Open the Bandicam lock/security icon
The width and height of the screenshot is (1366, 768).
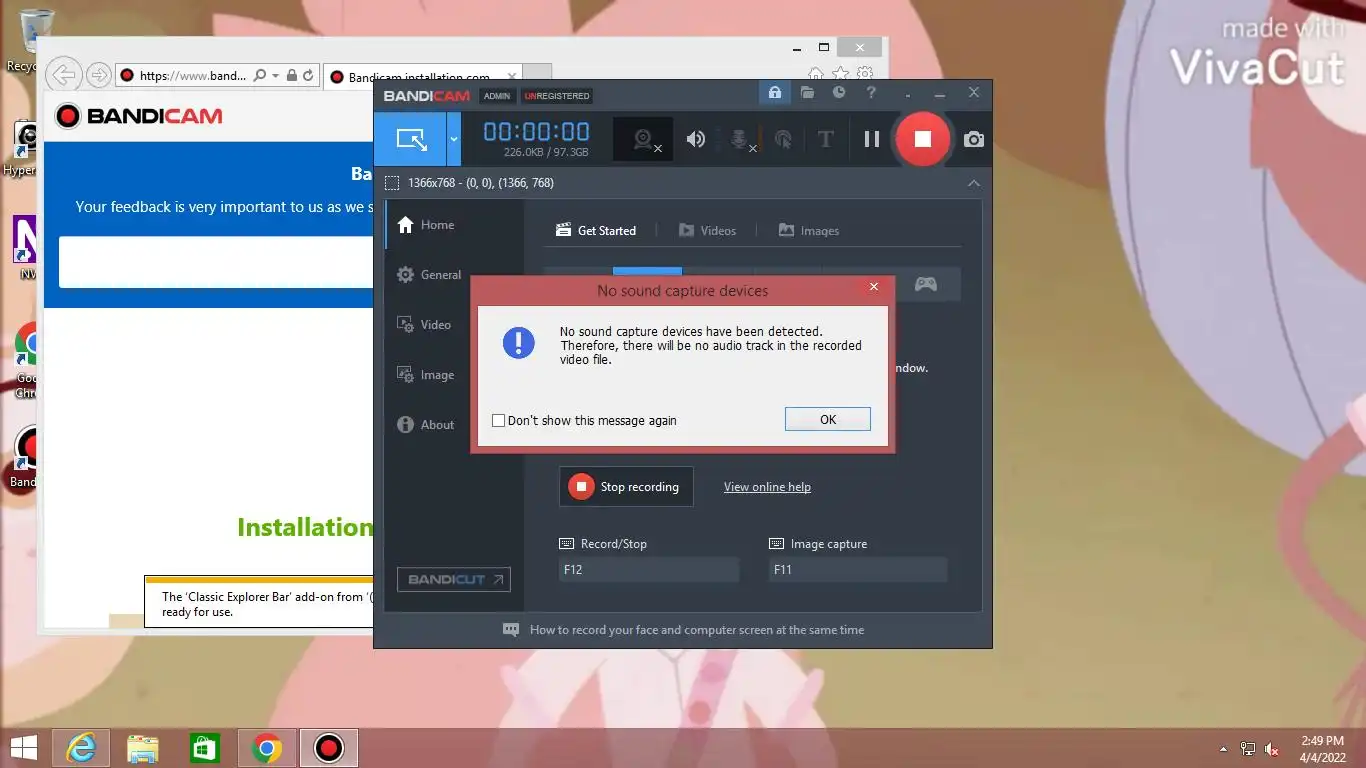[774, 93]
